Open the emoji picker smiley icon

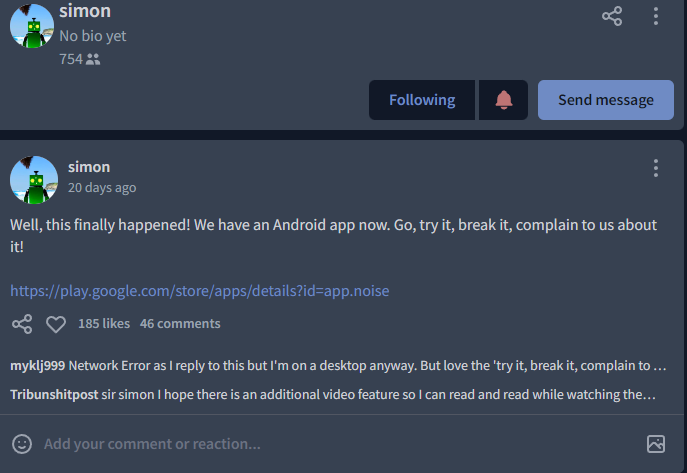pyautogui.click(x=22, y=444)
